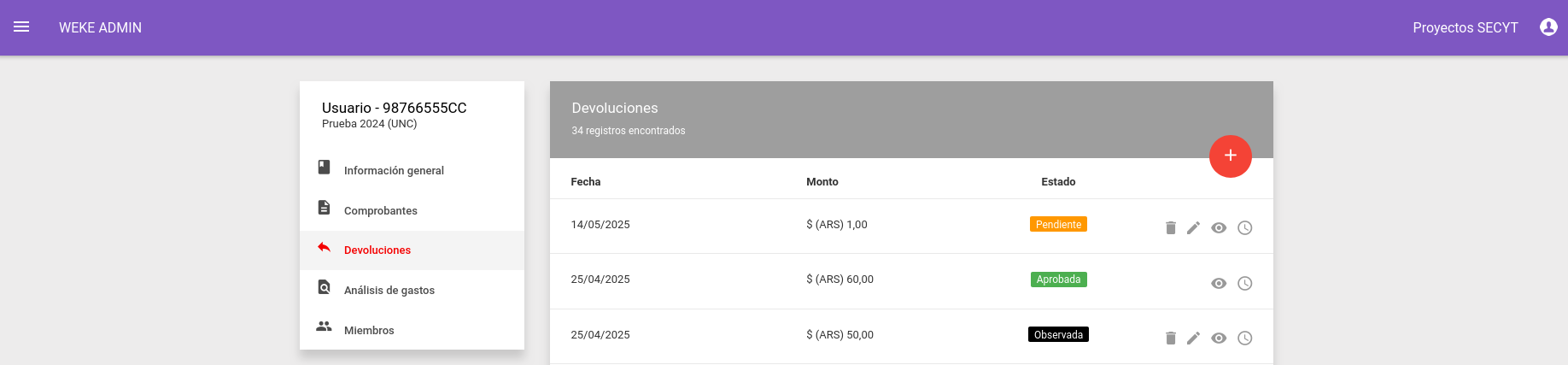Open Información general in the sidebar
This screenshot has width=1568, height=365.
pos(412,170)
